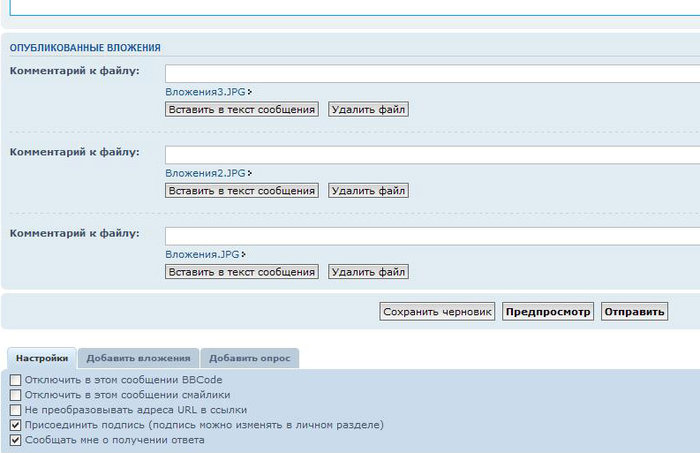700x453 pixels.
Task: Open the 'Добавить опрос' tab
Action: (249, 358)
